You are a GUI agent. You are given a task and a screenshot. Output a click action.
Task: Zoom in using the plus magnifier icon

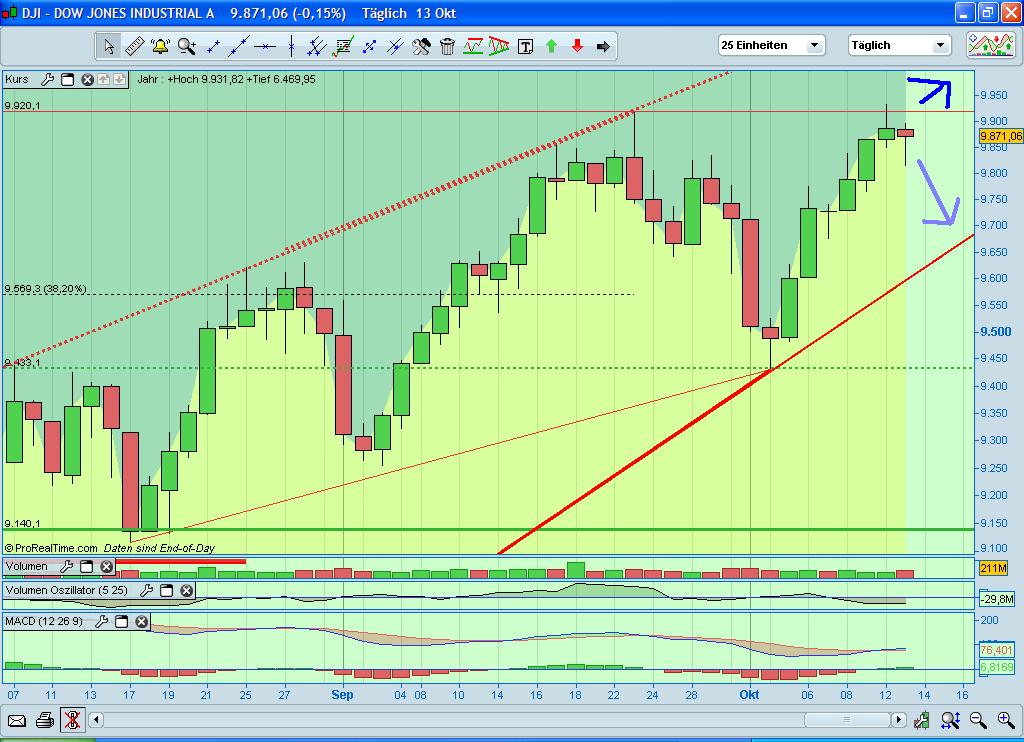tap(1006, 719)
